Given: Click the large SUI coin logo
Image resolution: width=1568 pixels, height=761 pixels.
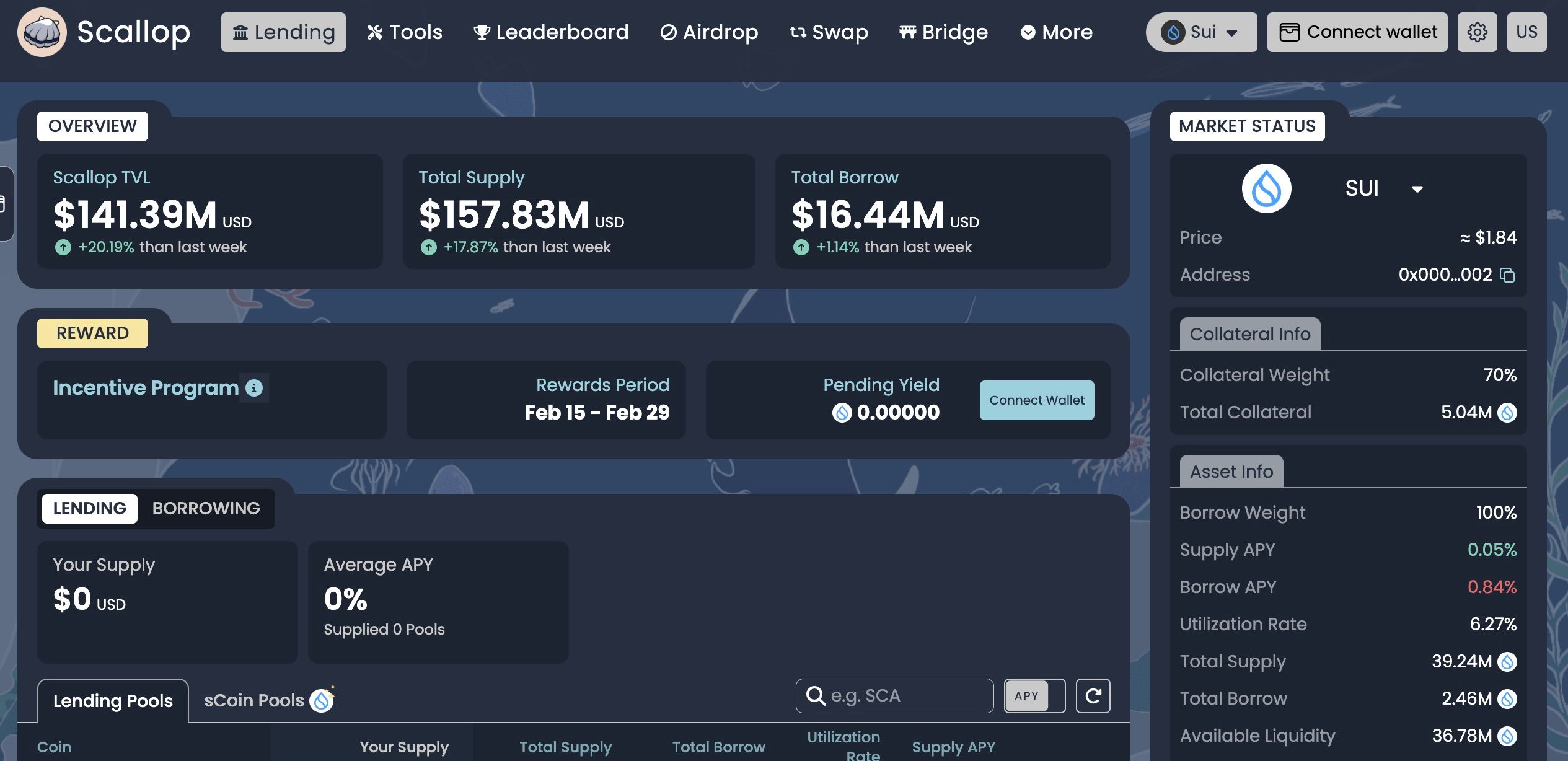Looking at the screenshot, I should [1266, 188].
